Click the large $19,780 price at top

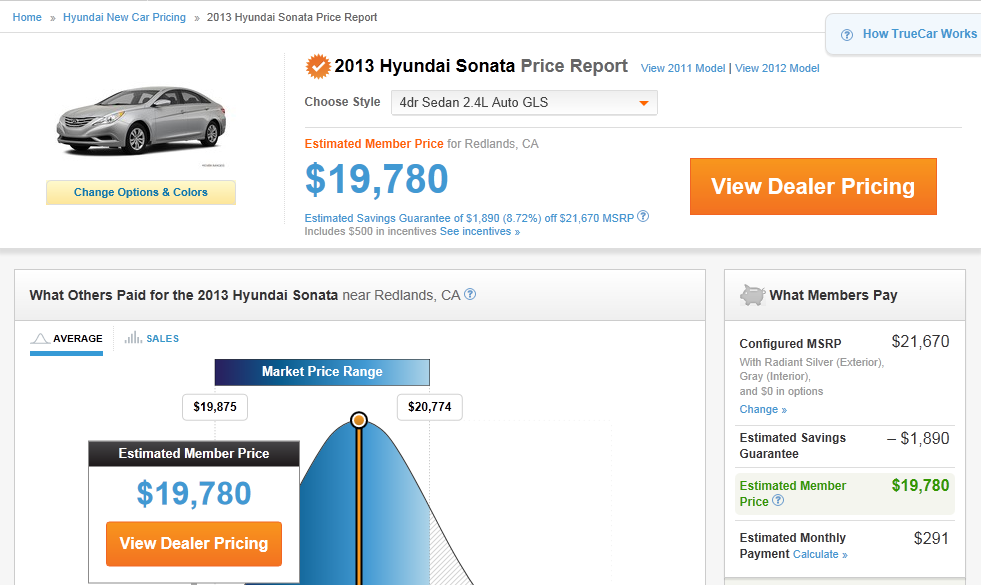[377, 180]
